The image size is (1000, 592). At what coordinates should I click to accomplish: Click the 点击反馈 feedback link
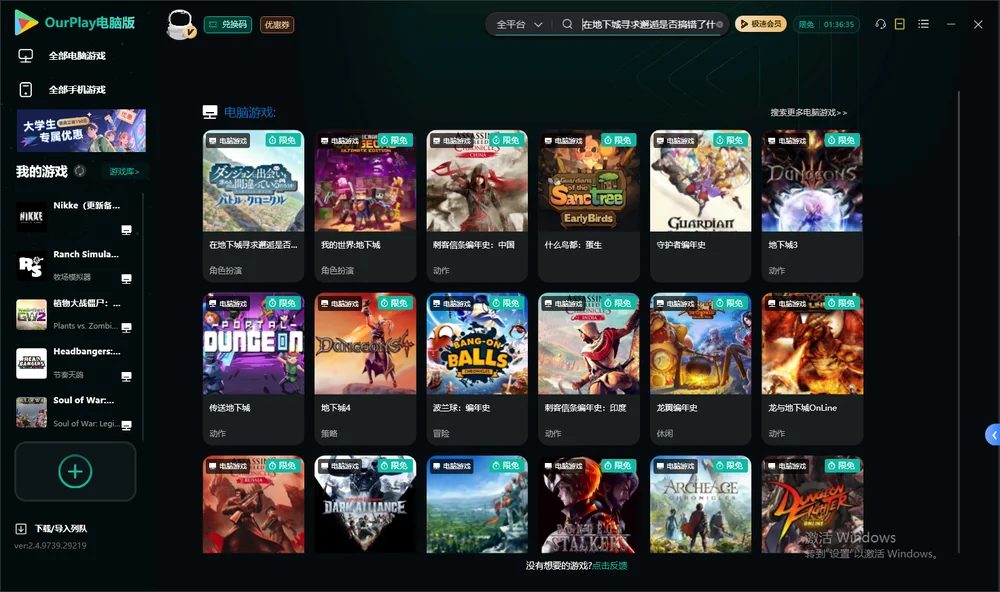(610, 565)
